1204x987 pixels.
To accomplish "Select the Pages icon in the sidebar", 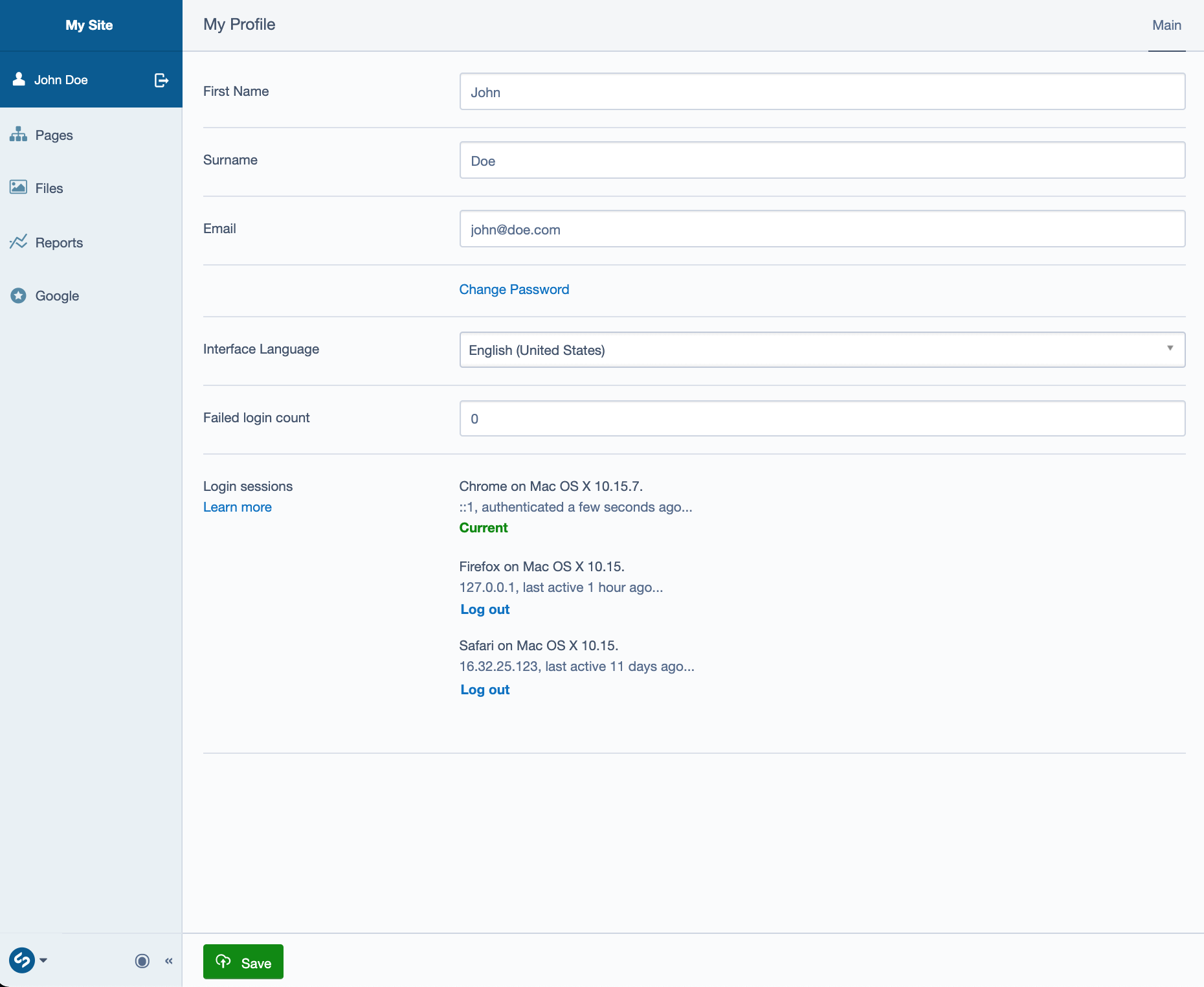I will click(19, 135).
